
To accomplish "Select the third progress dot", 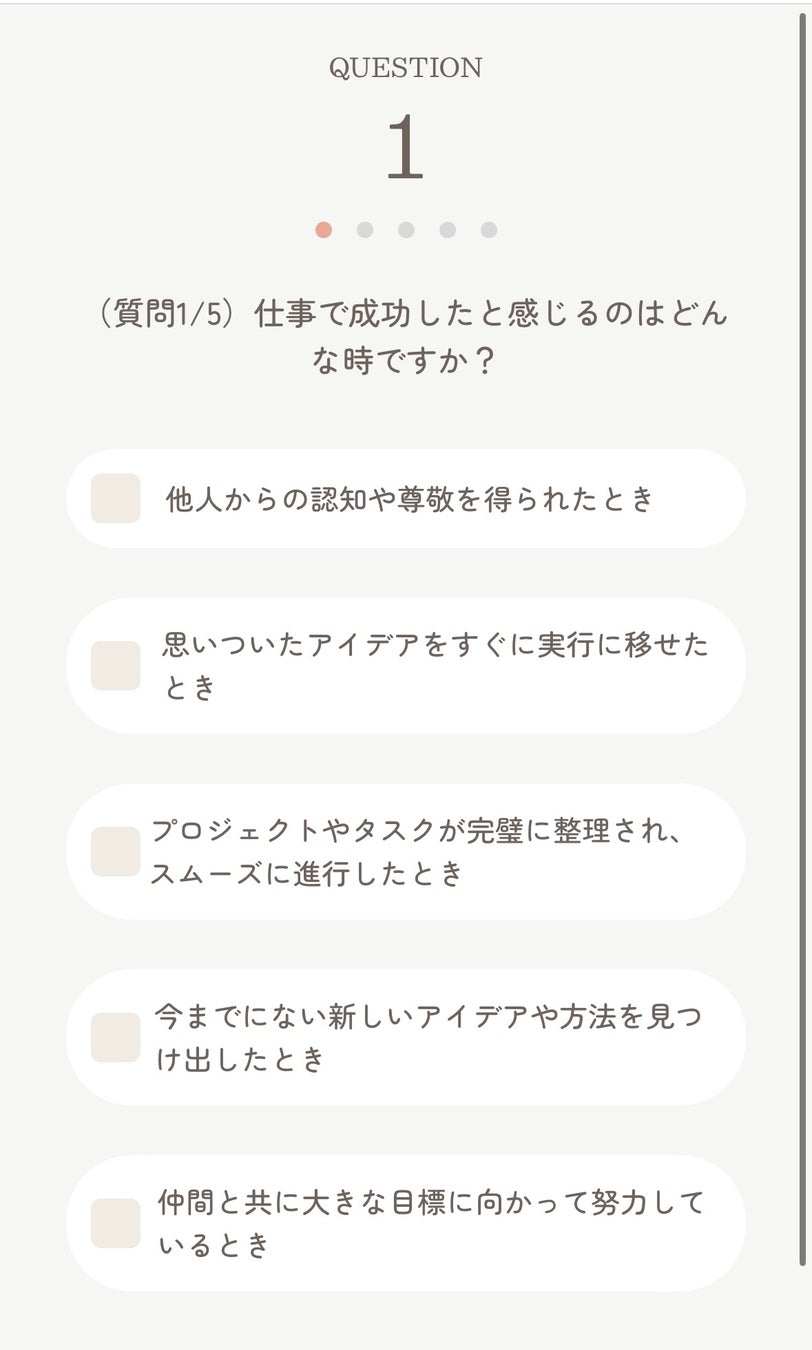I will [x=406, y=230].
